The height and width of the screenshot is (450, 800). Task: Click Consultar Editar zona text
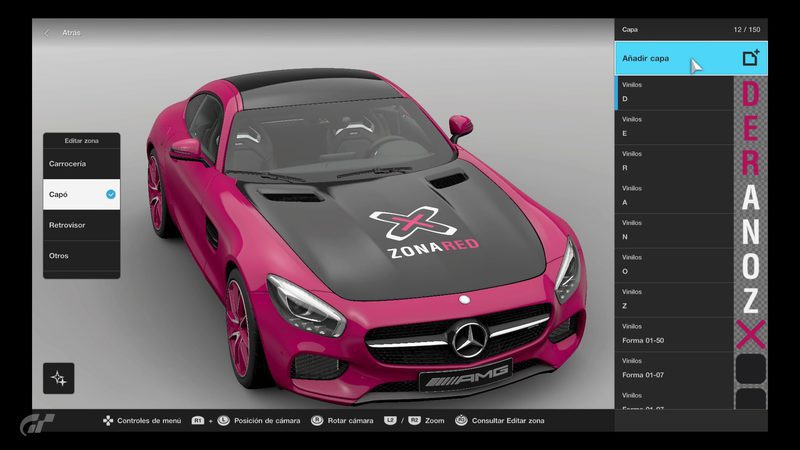click(508, 420)
